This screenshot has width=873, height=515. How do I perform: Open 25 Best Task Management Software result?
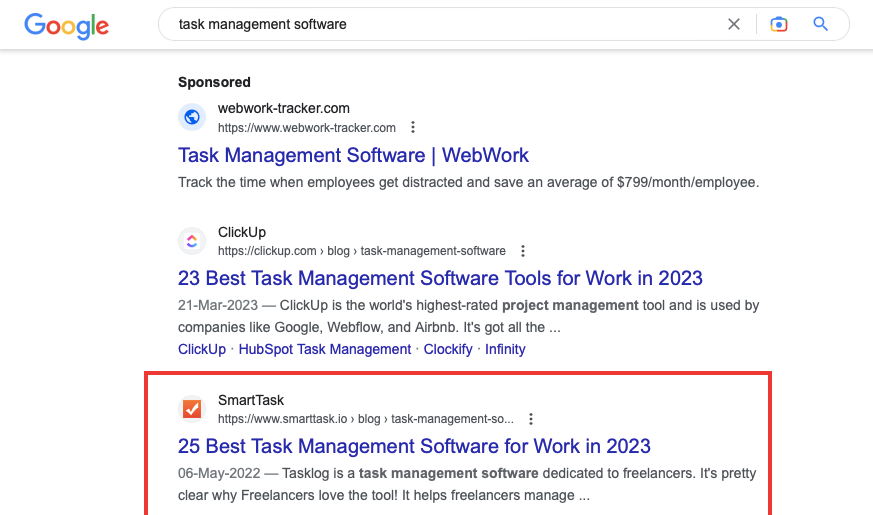click(x=414, y=446)
